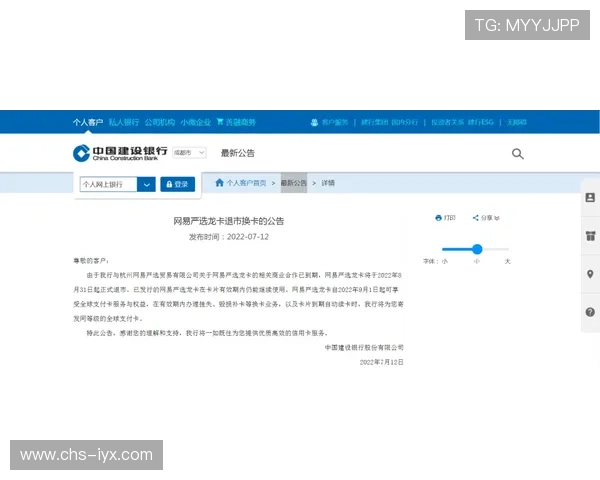Click the 尊敬的客户 greeting text
Viewport: 600px width, 480px height.
[x=91, y=261]
